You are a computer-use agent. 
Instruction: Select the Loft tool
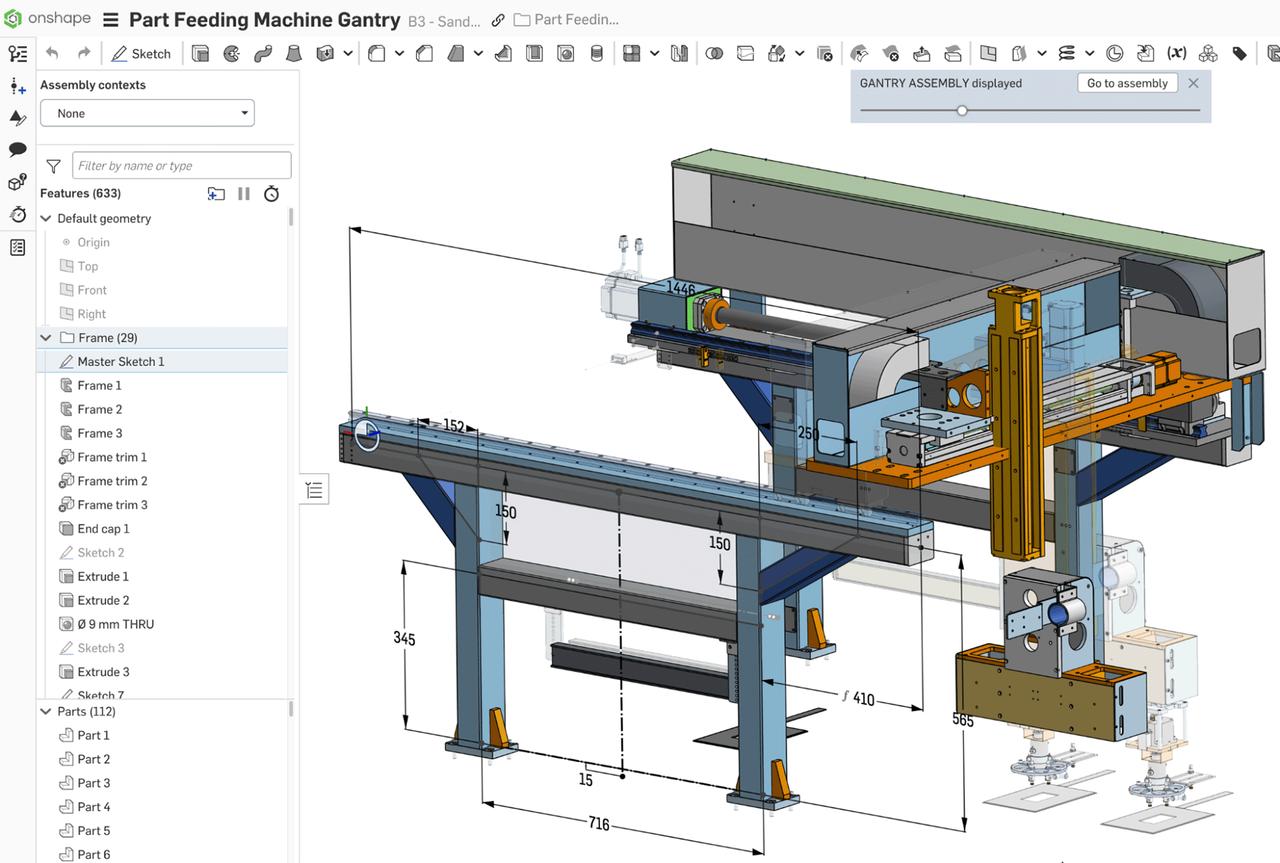click(x=294, y=53)
